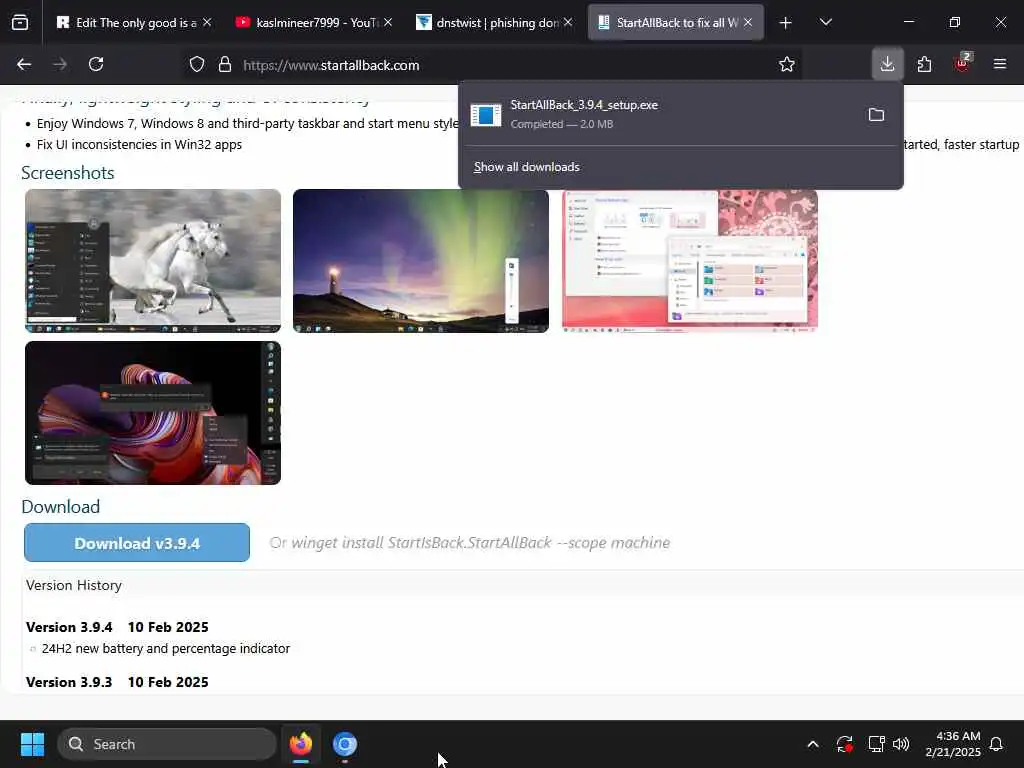Click 'Version 3.9.3 10 Feb 2025' entry
Image resolution: width=1024 pixels, height=768 pixels.
117,682
